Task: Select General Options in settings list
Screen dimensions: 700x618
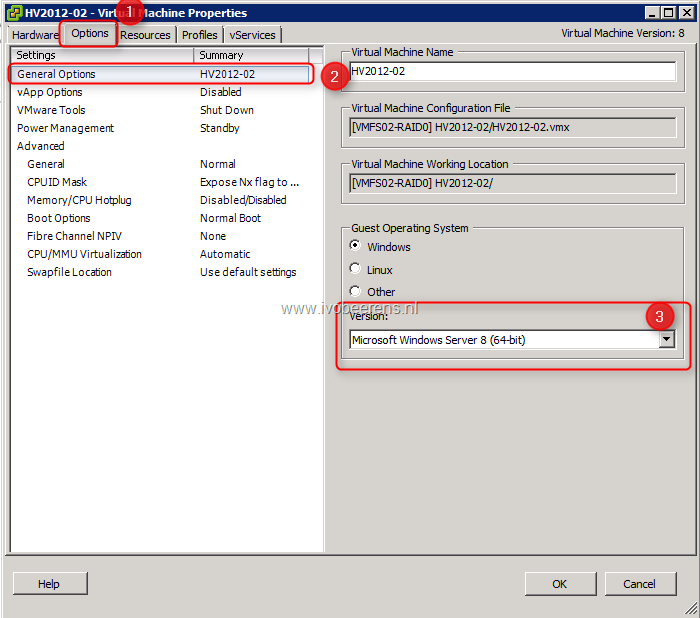Action: (x=161, y=74)
